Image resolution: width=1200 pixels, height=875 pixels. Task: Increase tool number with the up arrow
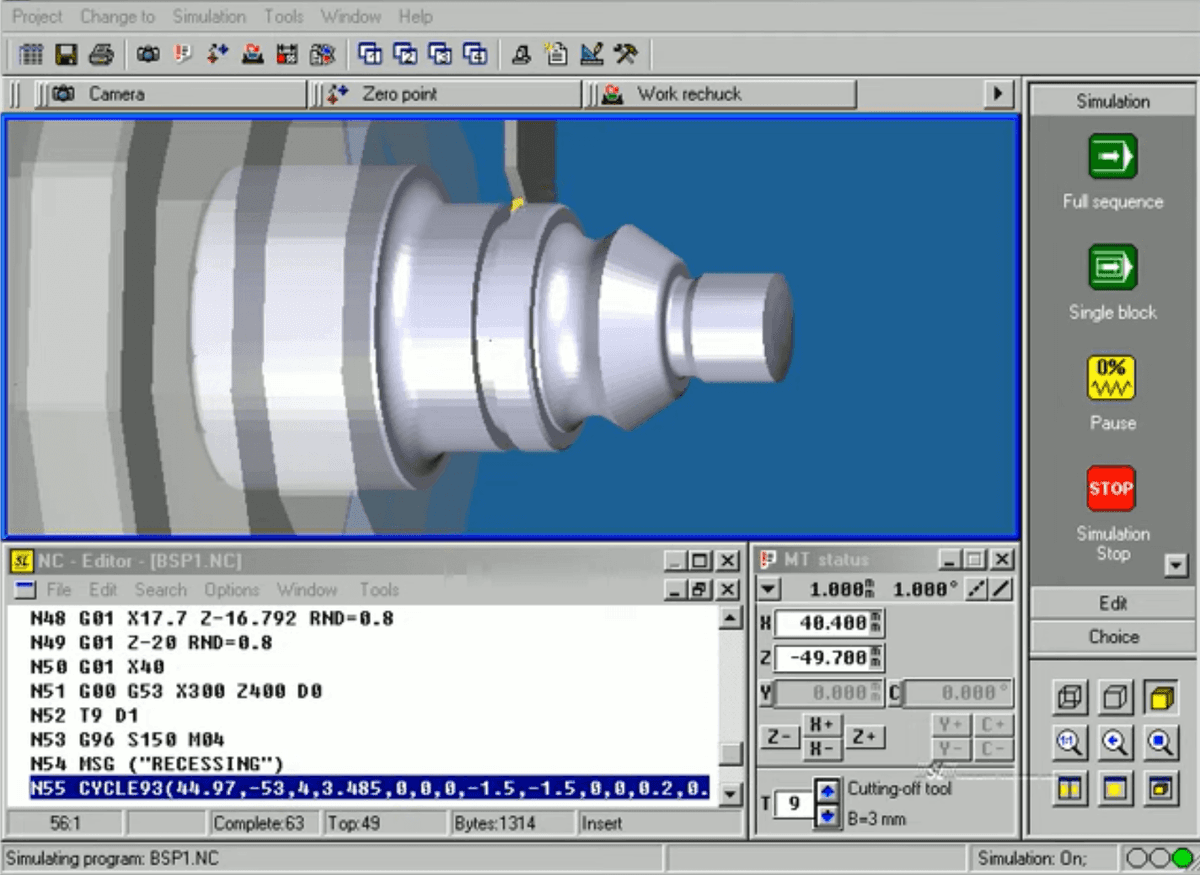click(x=827, y=791)
